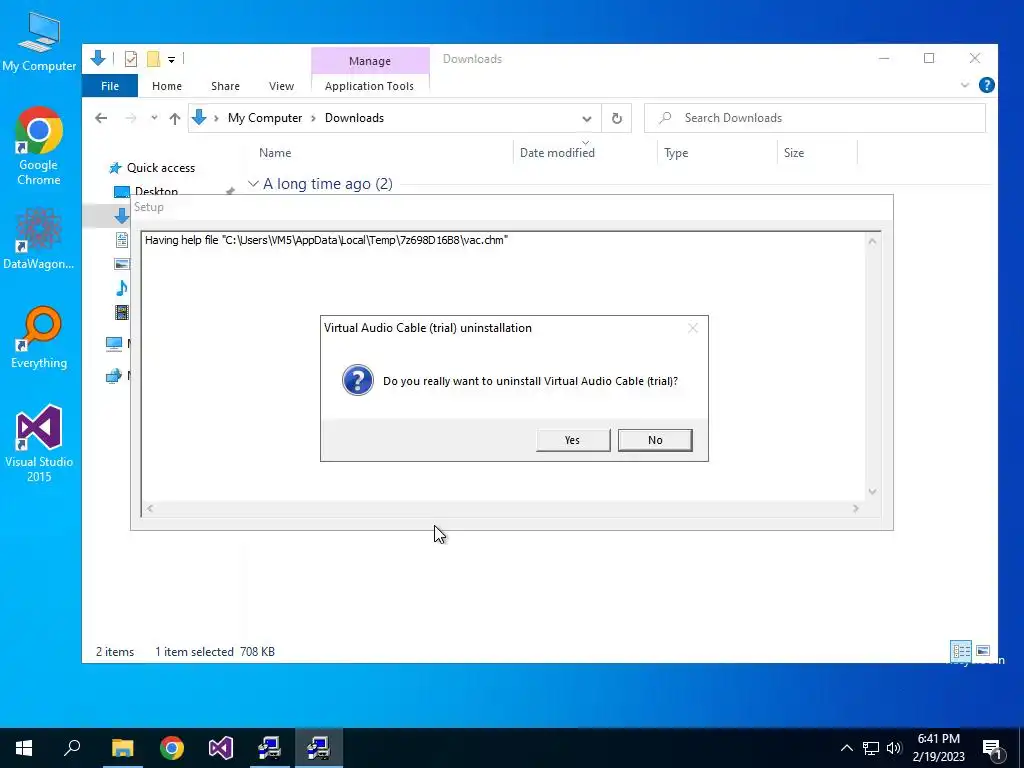Show hidden system tray icons
This screenshot has width=1024, height=768.
tap(846, 748)
